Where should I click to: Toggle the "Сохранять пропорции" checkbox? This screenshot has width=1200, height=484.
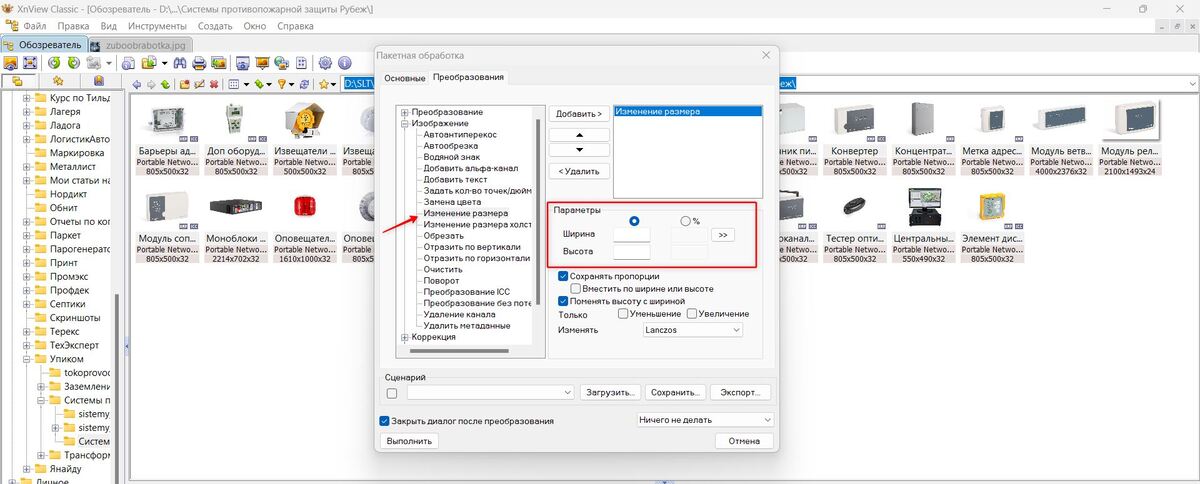(x=563, y=276)
